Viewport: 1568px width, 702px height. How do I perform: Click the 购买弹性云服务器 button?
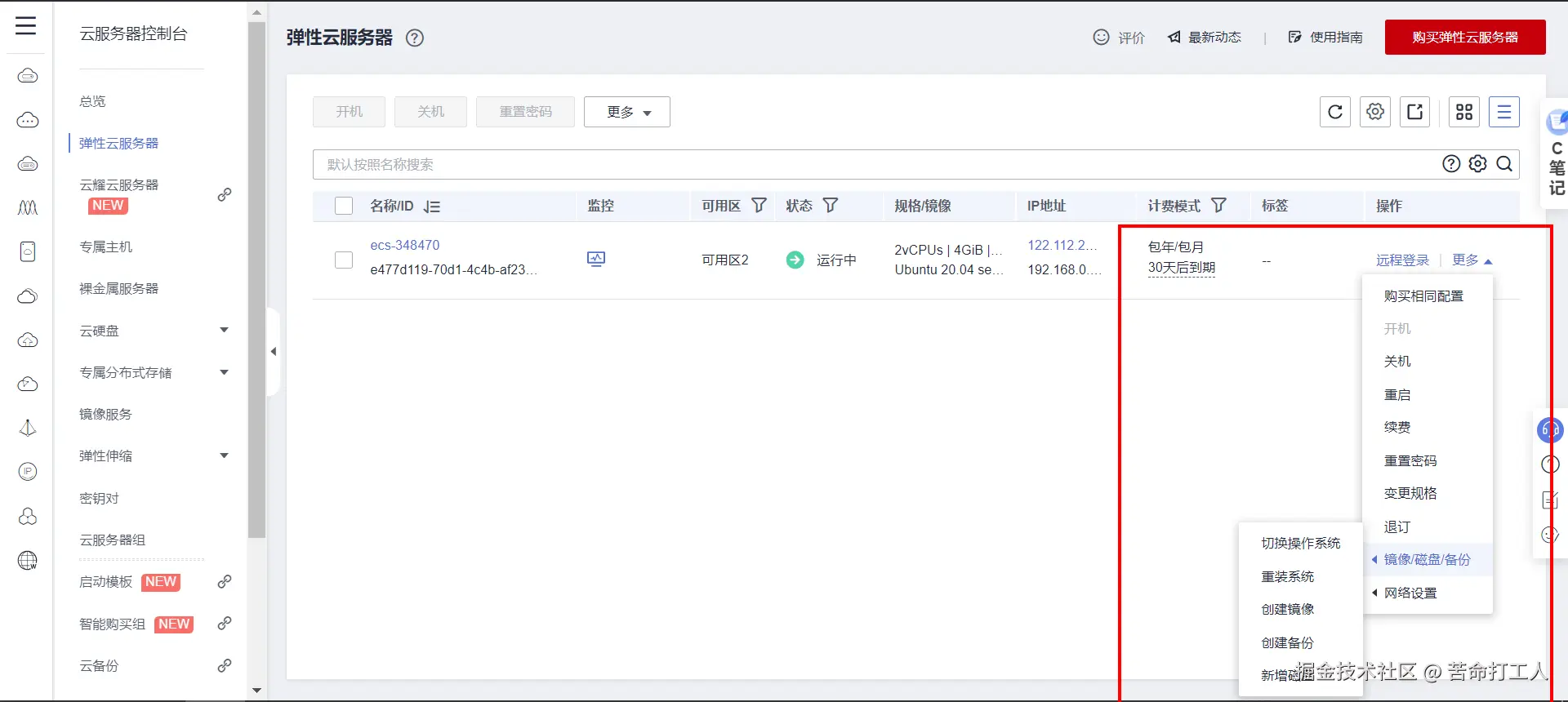coord(1465,38)
